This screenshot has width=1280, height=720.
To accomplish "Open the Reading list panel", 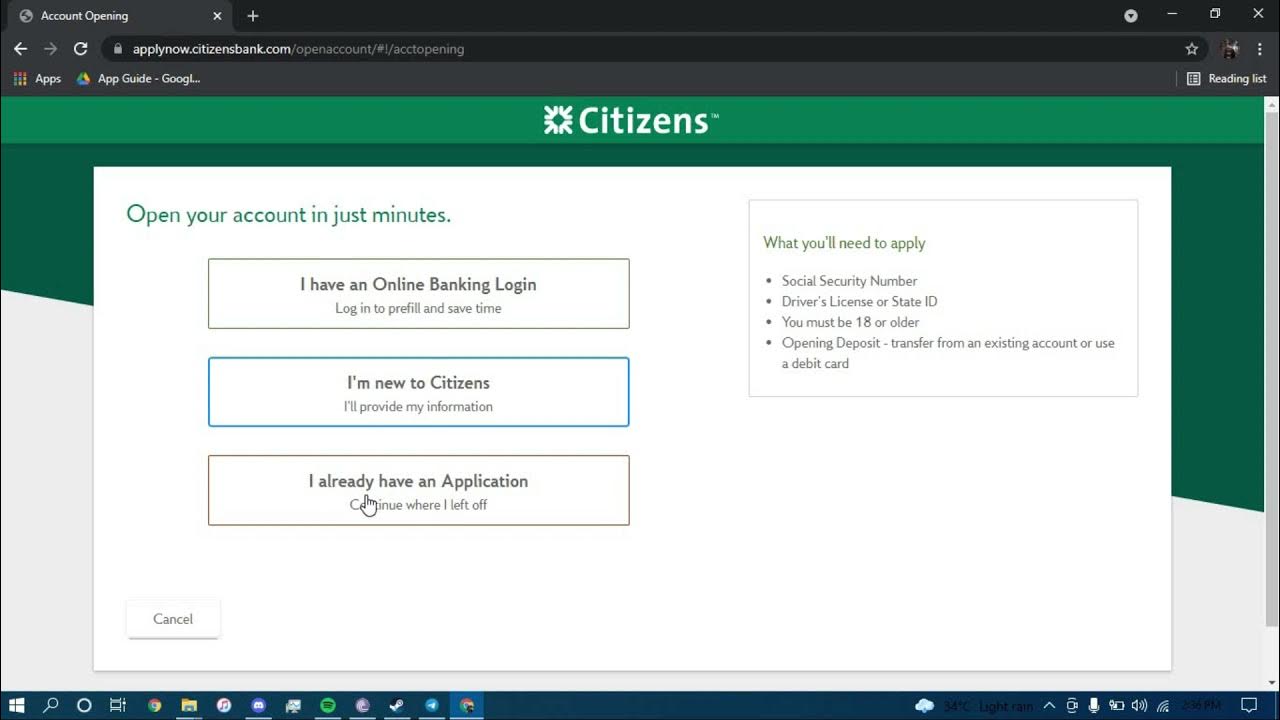I will [1226, 78].
